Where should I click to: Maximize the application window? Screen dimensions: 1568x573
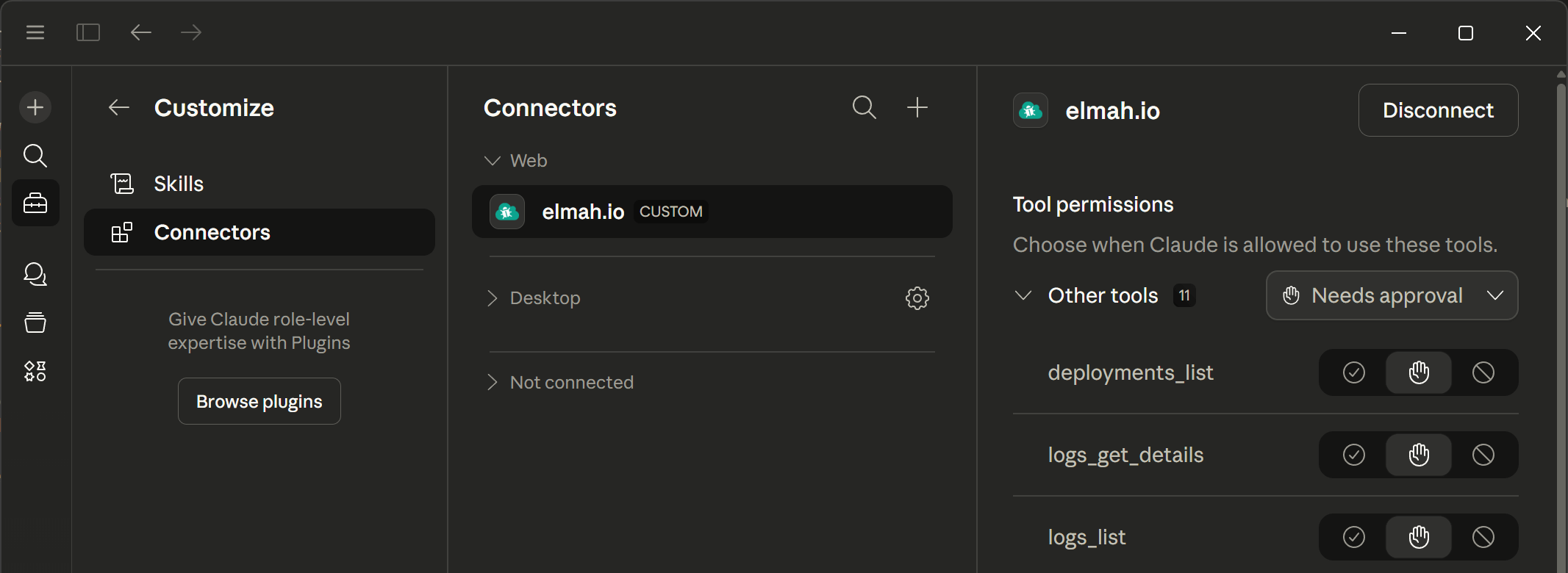point(1466,33)
